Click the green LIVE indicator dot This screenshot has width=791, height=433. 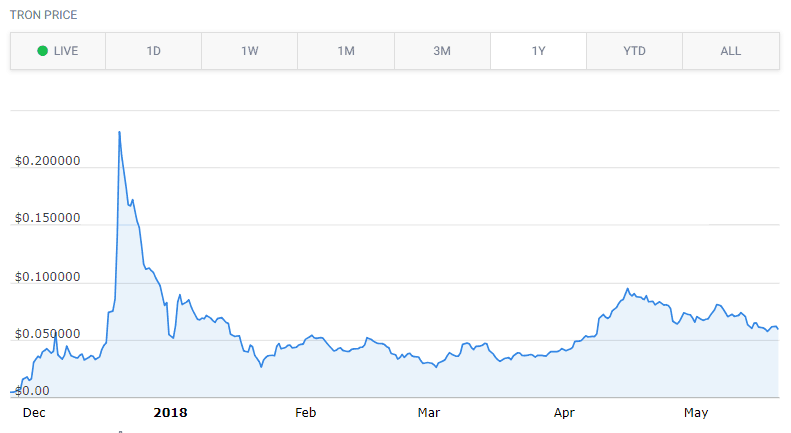click(x=42, y=51)
